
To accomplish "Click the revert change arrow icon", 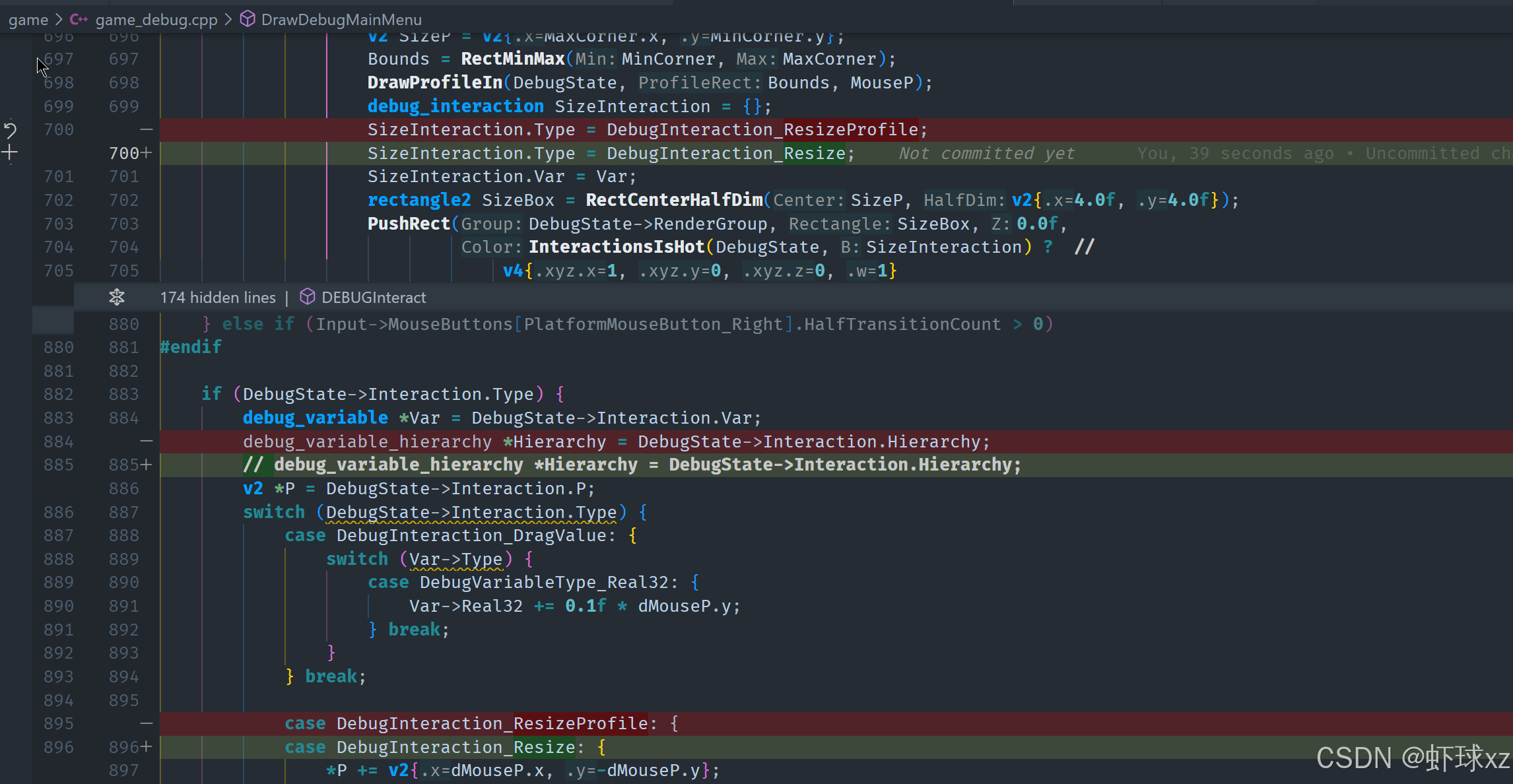I will (11, 129).
